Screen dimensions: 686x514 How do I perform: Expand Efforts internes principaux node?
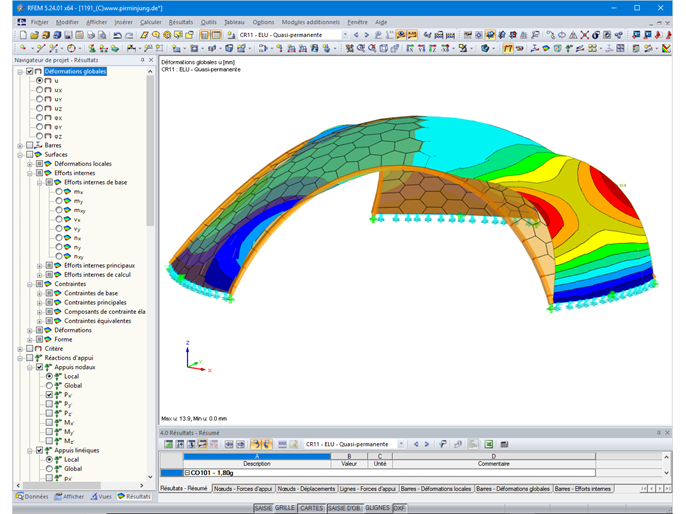coord(39,266)
